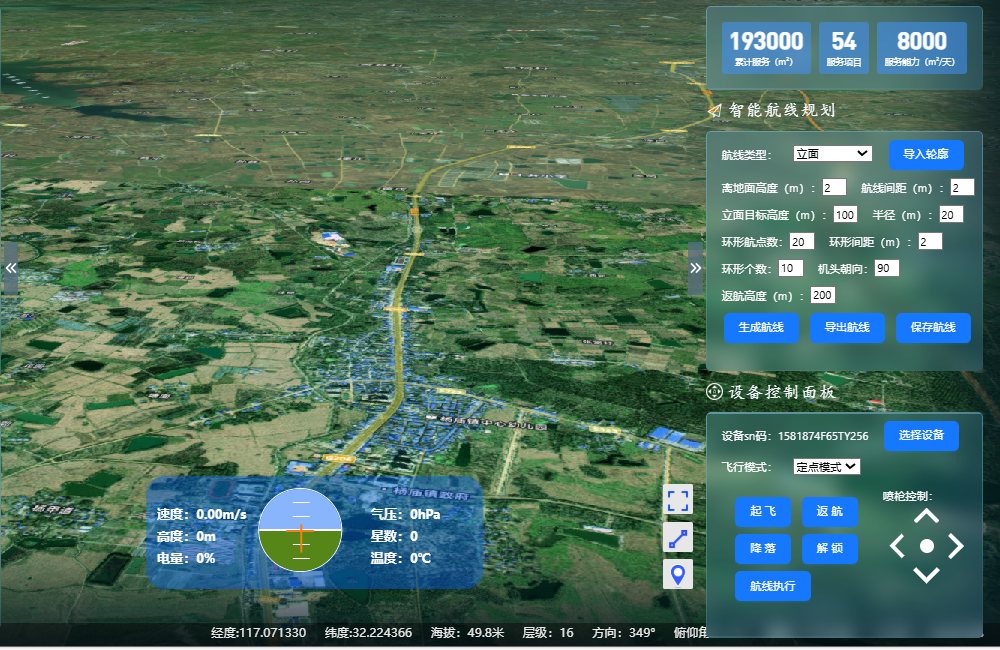Click the fullscreen frame map icon
This screenshot has height=650, width=1000.
678,500
